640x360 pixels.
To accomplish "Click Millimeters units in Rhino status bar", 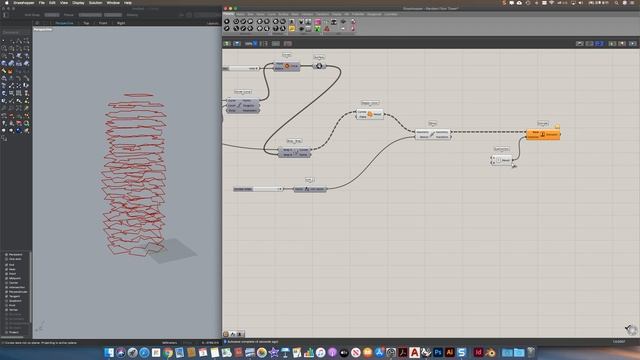I will (169, 343).
